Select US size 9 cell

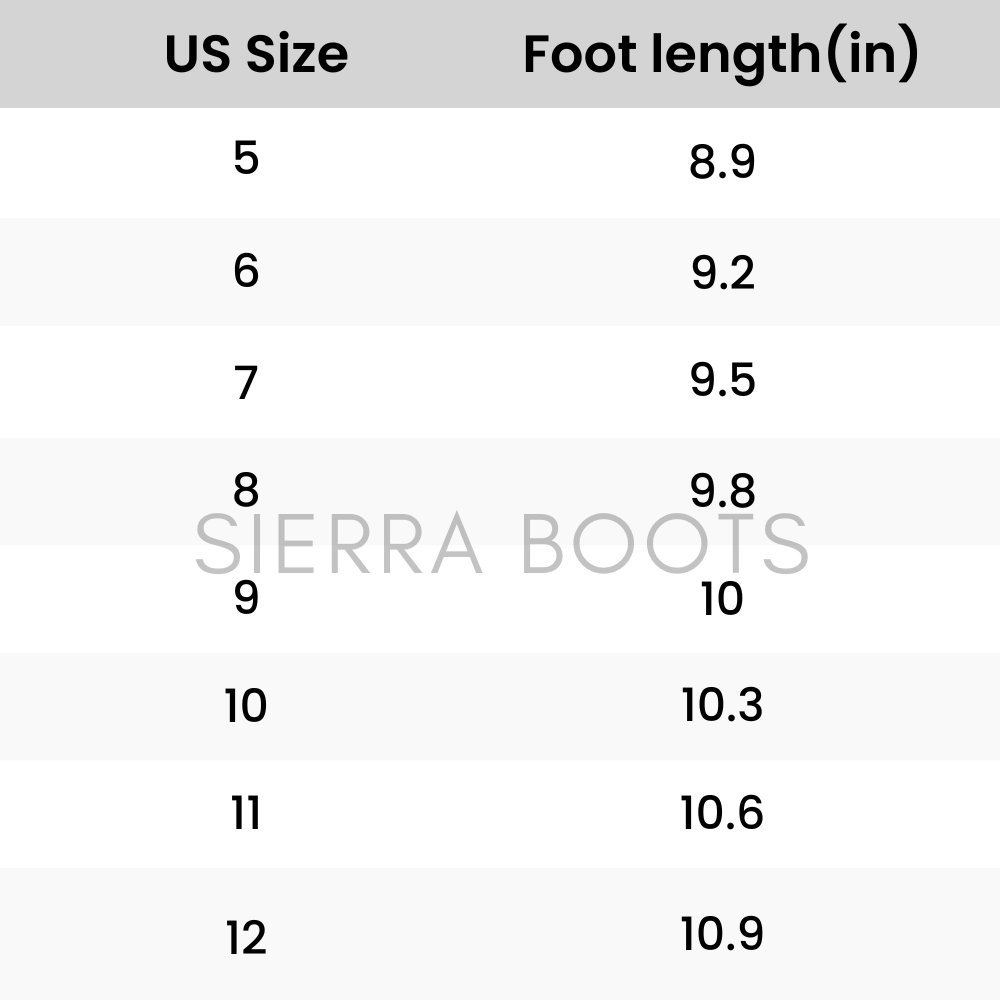[246, 598]
